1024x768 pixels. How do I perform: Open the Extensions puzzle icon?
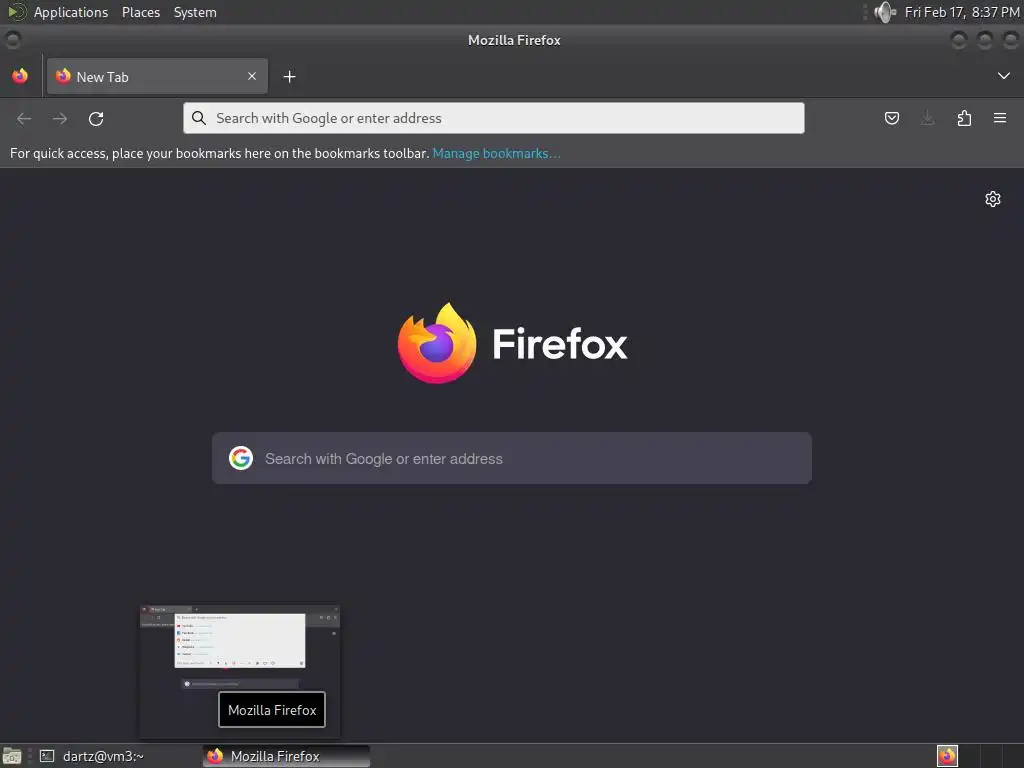[964, 118]
